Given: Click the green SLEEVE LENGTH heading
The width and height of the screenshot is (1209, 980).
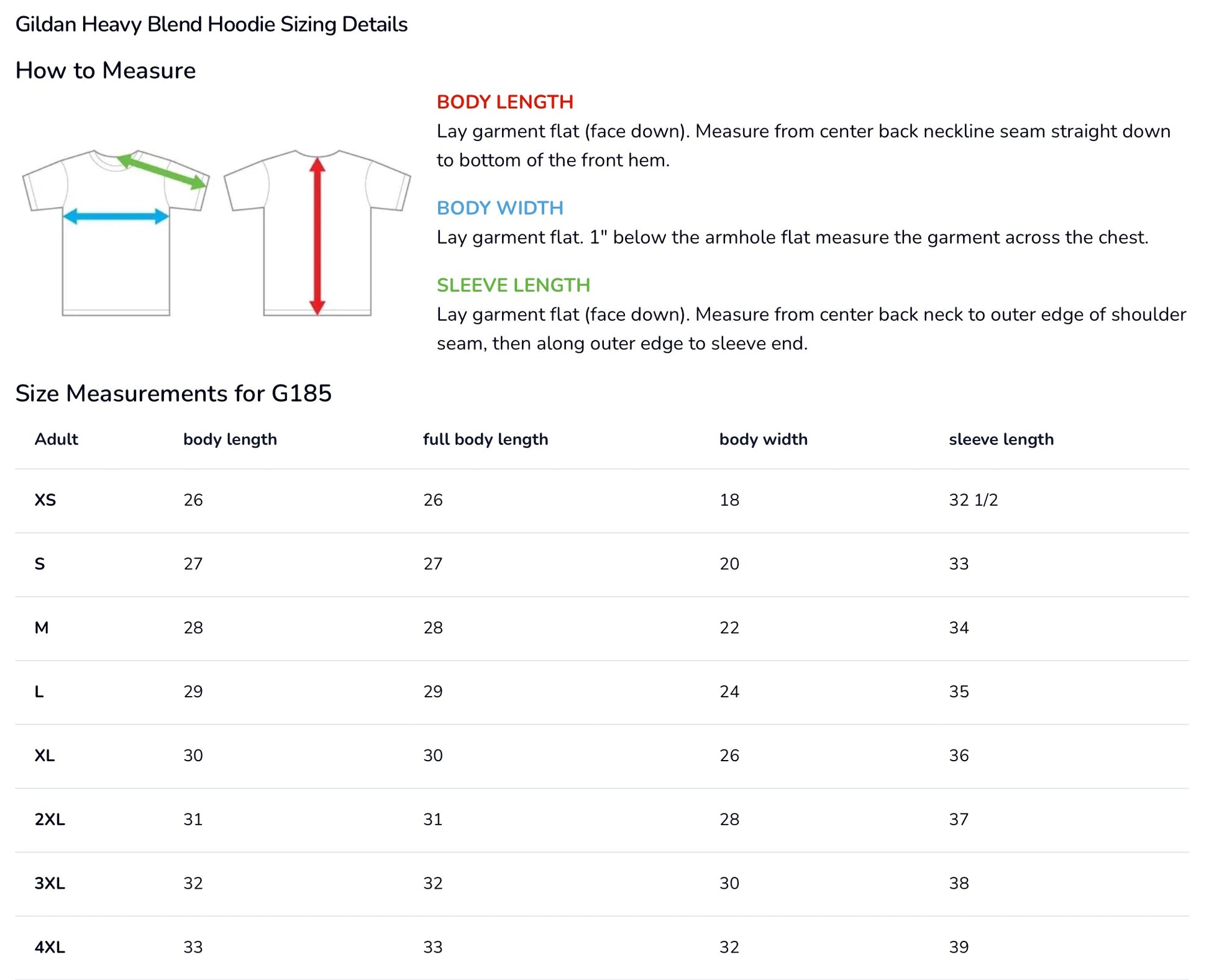Looking at the screenshot, I should pyautogui.click(x=513, y=285).
